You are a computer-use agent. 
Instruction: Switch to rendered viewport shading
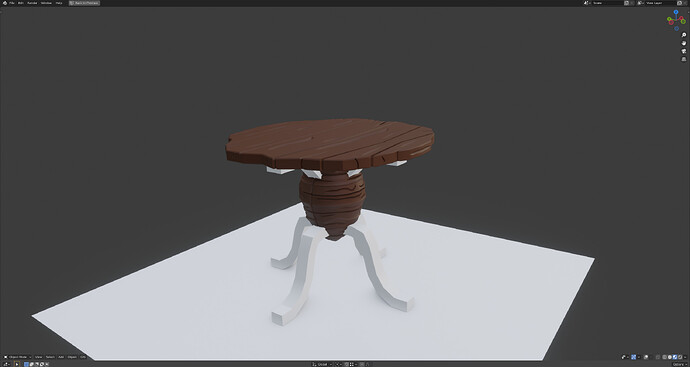(x=680, y=357)
